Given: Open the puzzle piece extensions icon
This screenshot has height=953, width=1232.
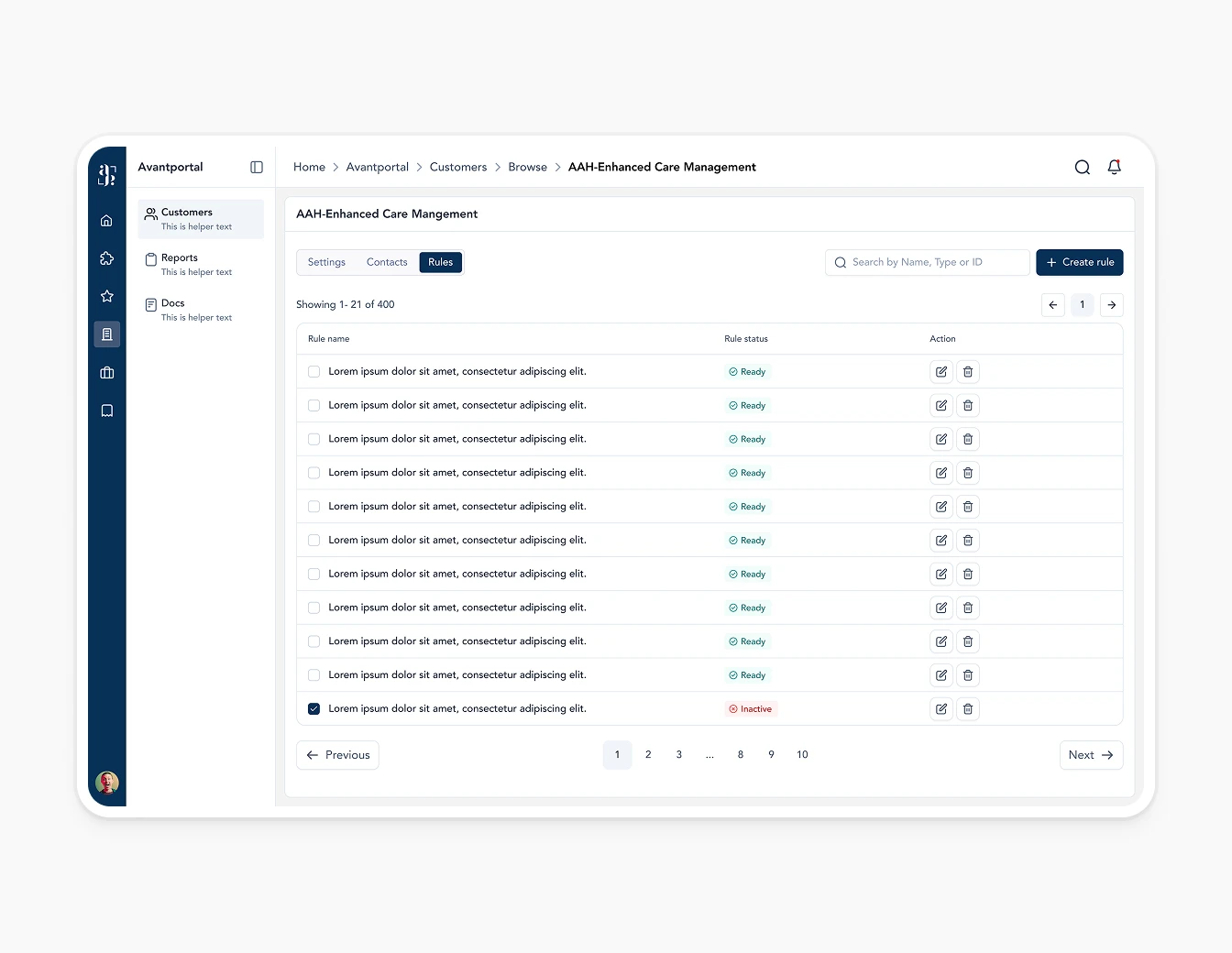Looking at the screenshot, I should click(x=106, y=258).
